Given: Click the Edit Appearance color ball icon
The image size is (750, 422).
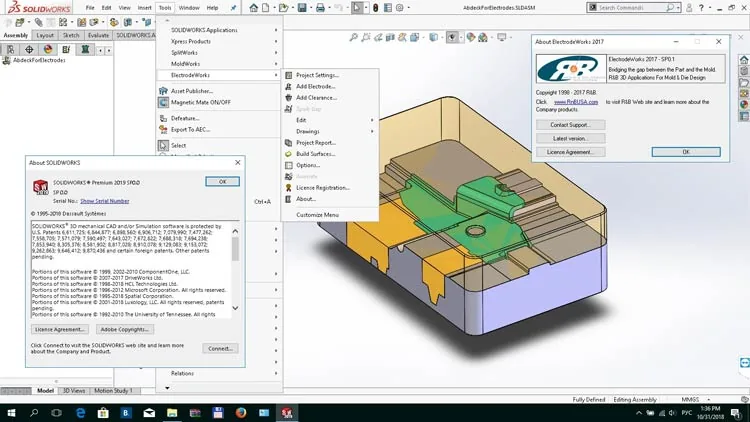Looking at the screenshot, I should point(471,37).
